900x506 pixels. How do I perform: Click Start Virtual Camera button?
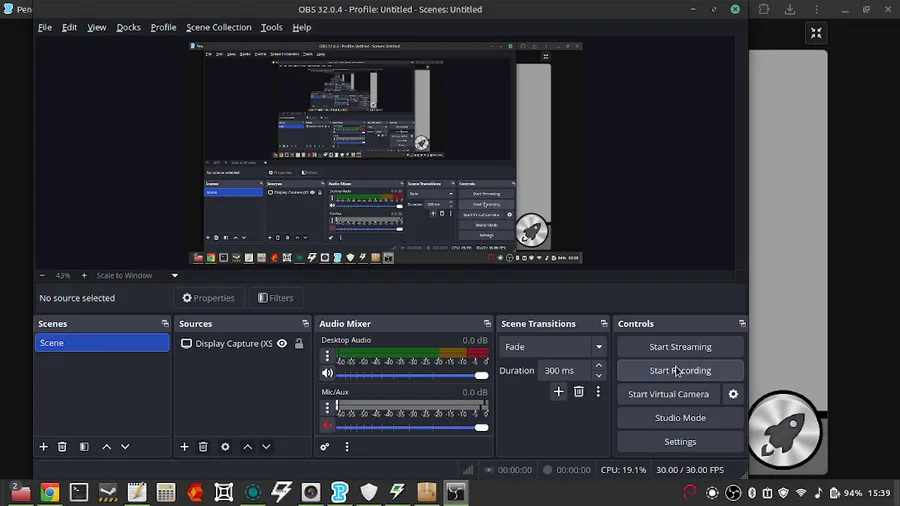(669, 394)
